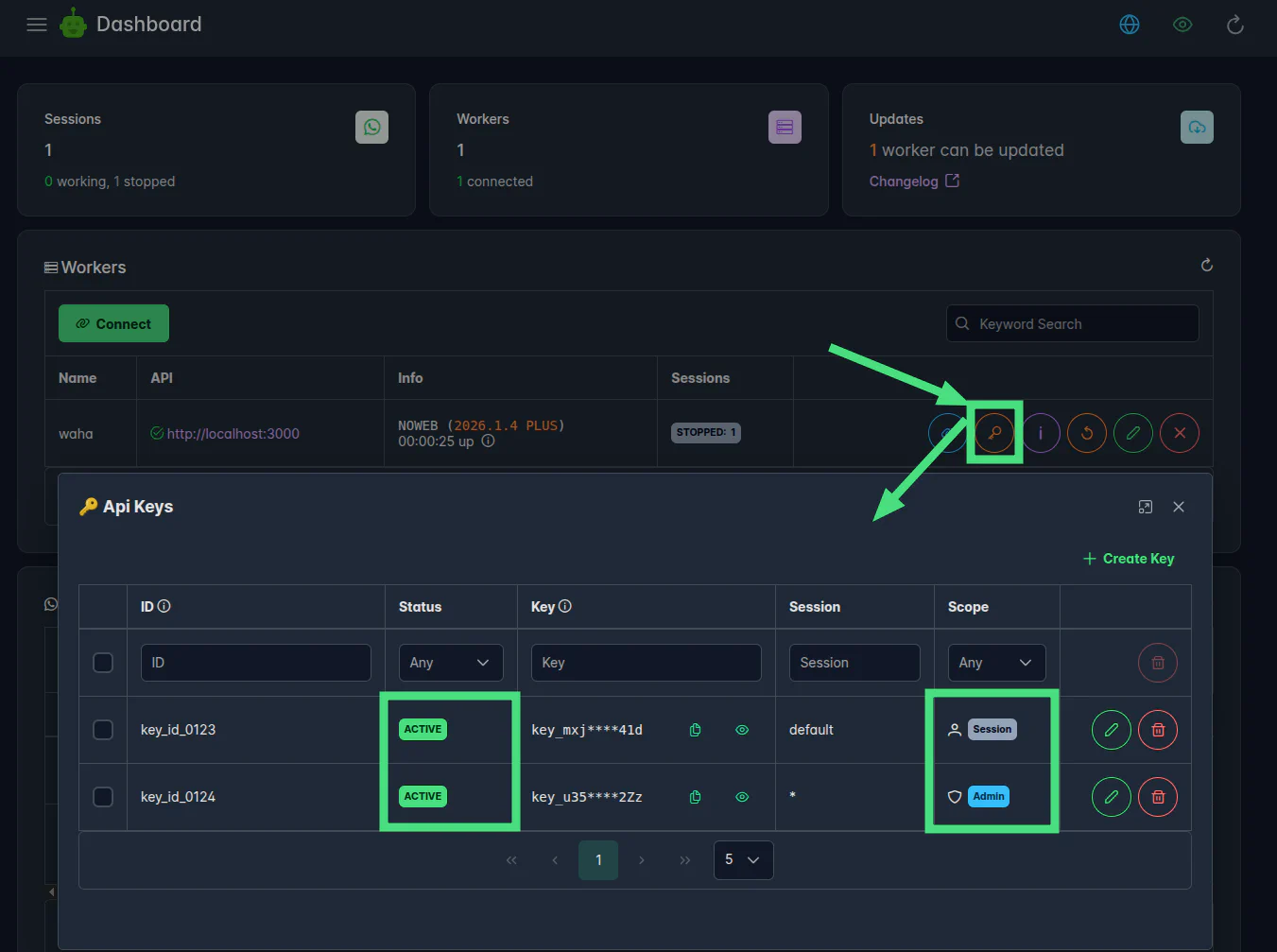Remove the waha worker with the red X
The width and height of the screenshot is (1277, 952).
[1180, 433]
